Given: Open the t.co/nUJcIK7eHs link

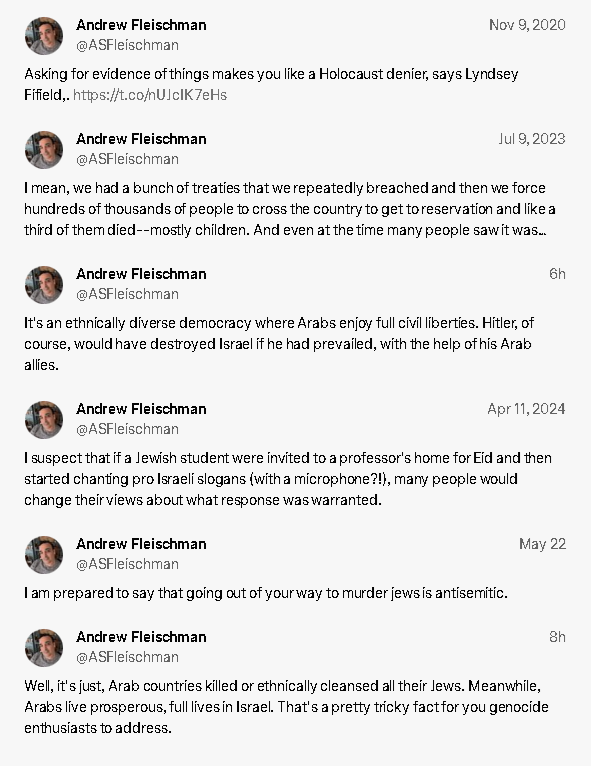Looking at the screenshot, I should click(x=150, y=95).
